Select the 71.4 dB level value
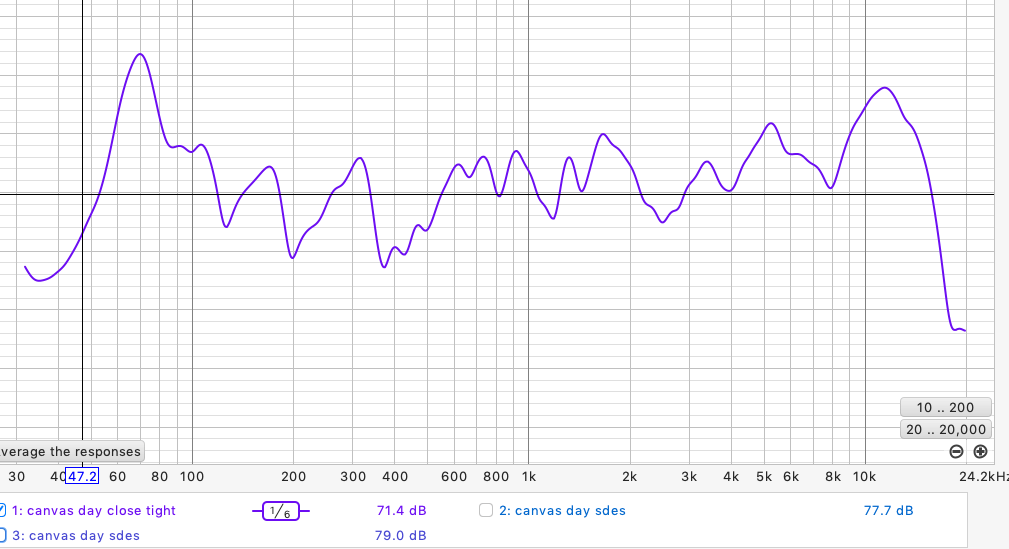This screenshot has height=549, width=1009. [x=402, y=510]
